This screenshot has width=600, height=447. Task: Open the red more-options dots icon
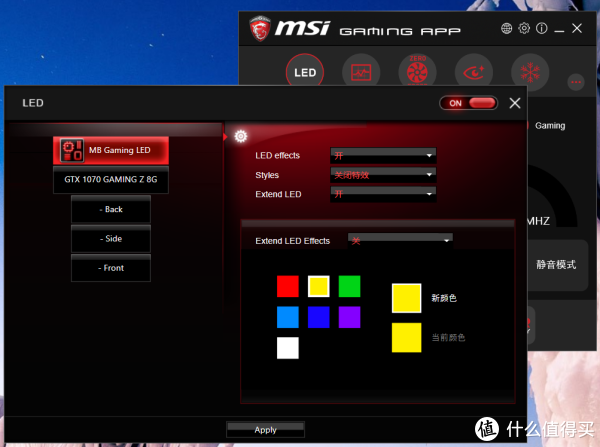tap(576, 82)
